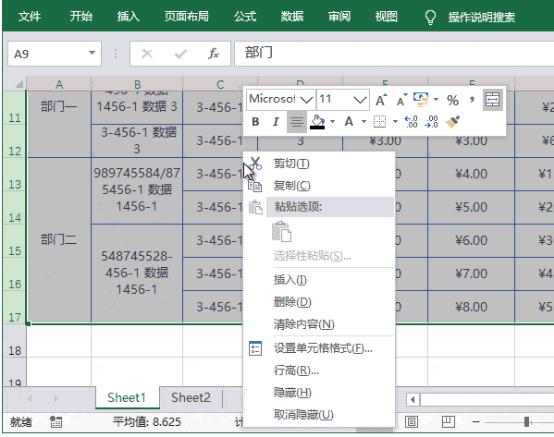Apply comma style format
The image size is (554, 437).
tap(472, 100)
